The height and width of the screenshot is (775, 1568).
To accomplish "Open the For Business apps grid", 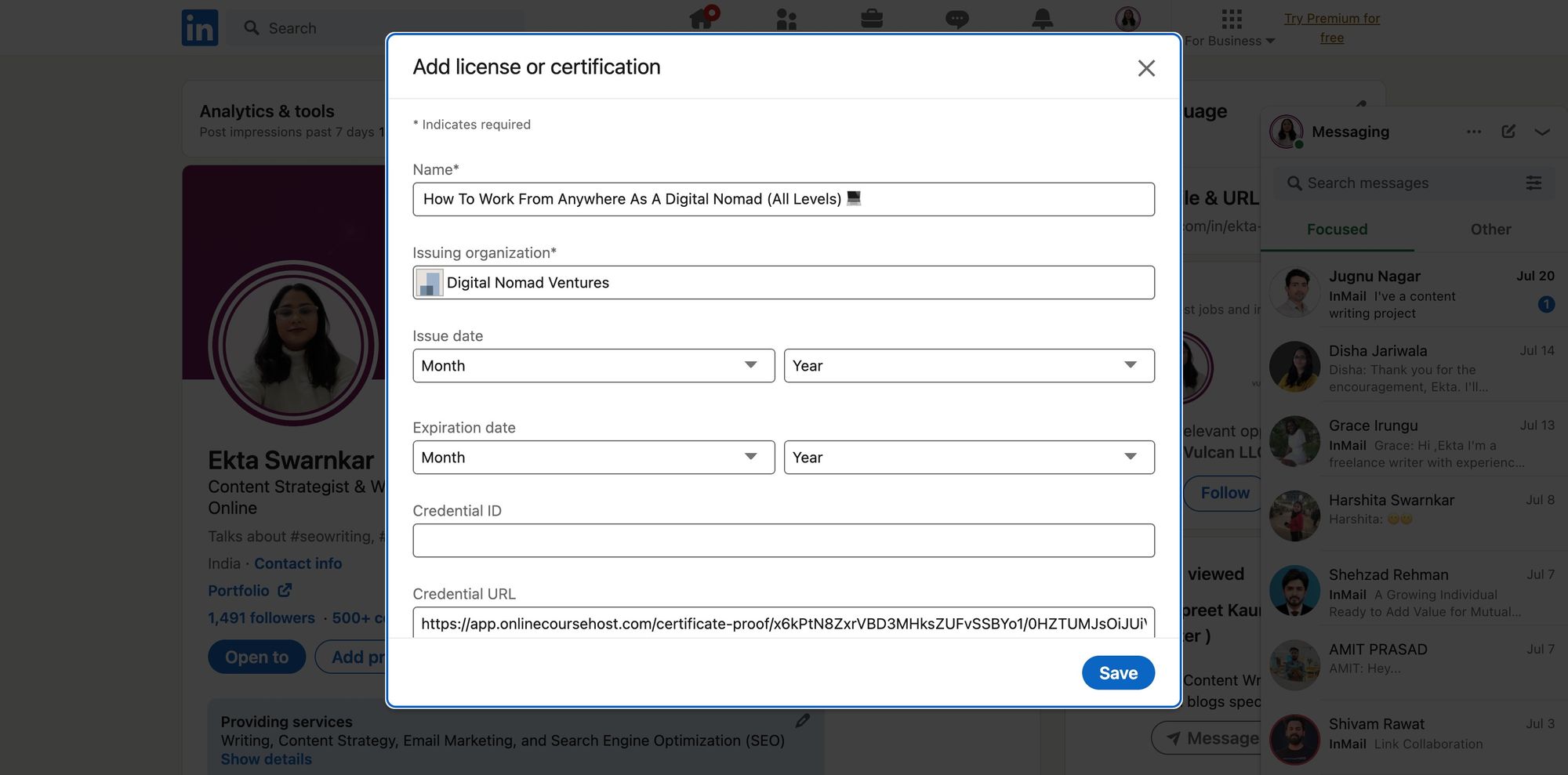I will (x=1231, y=19).
